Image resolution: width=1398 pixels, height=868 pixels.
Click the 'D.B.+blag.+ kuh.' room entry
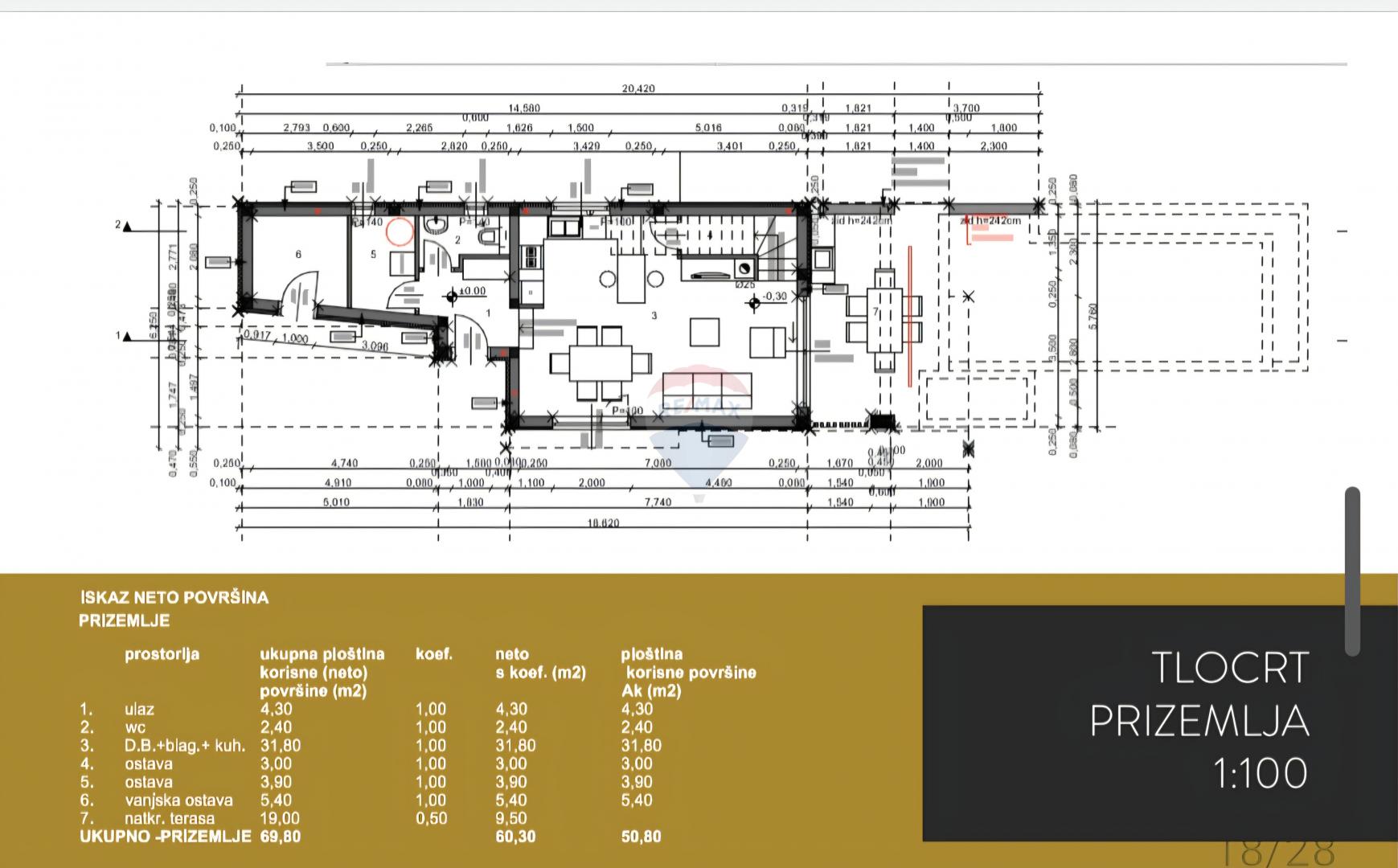point(185,745)
